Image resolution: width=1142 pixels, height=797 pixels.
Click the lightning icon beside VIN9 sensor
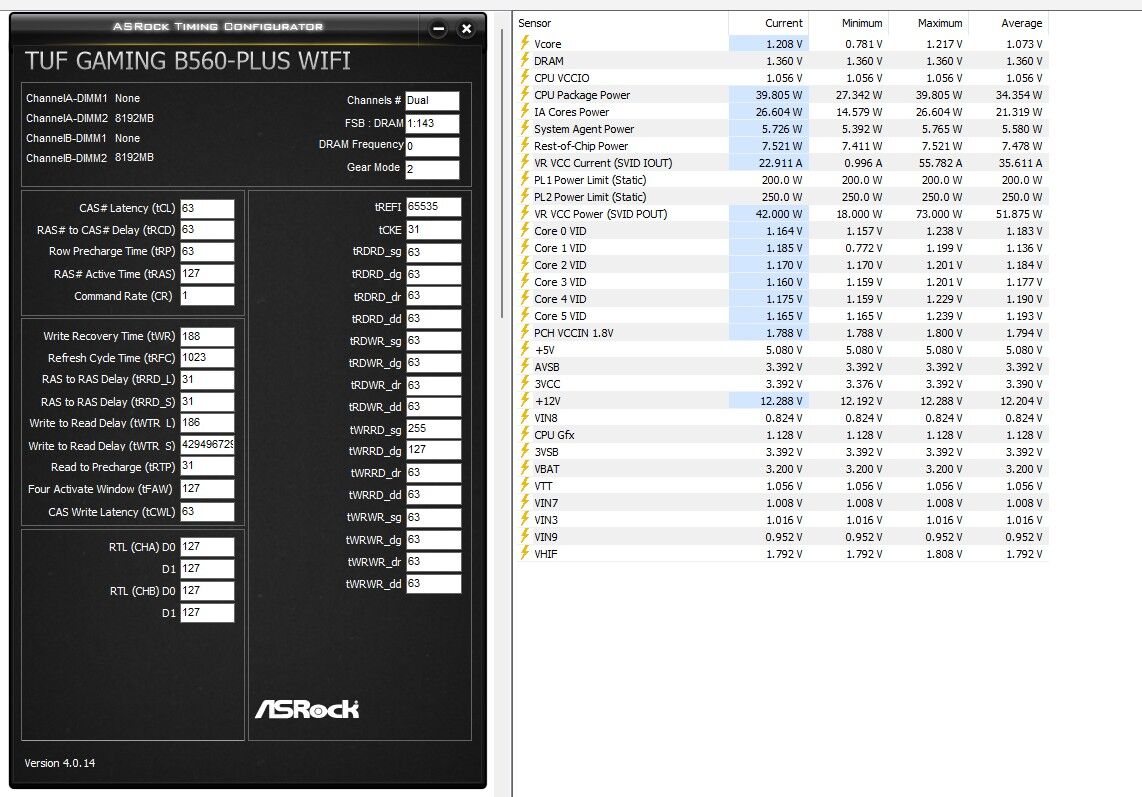point(524,536)
